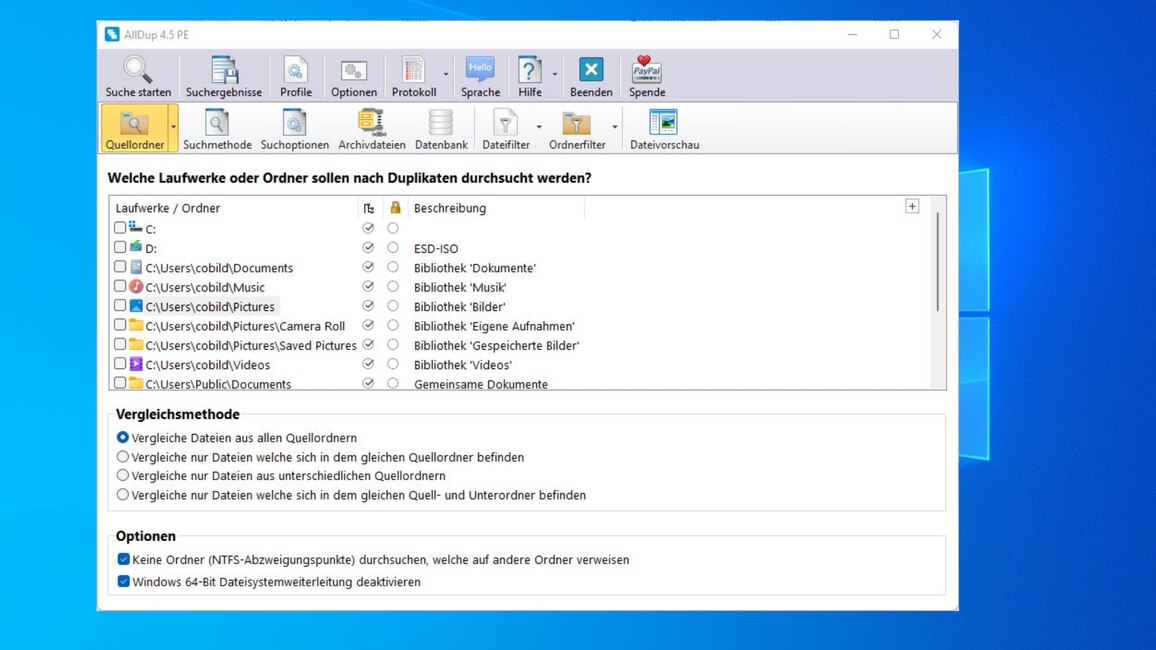Open Suchergebnisse from the toolbar
The image size is (1156, 650).
coord(224,71)
